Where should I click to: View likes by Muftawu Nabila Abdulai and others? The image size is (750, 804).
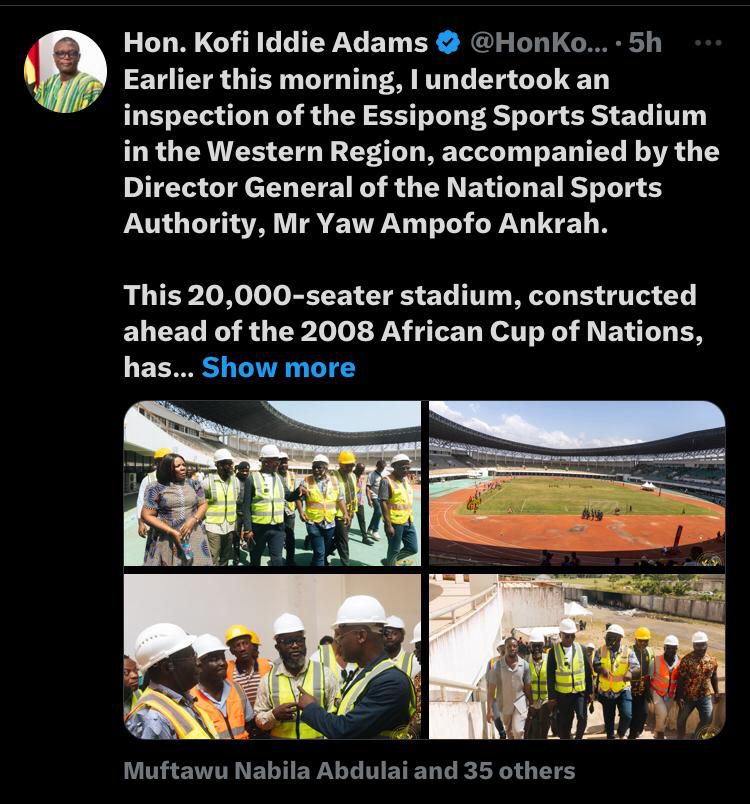pos(349,770)
